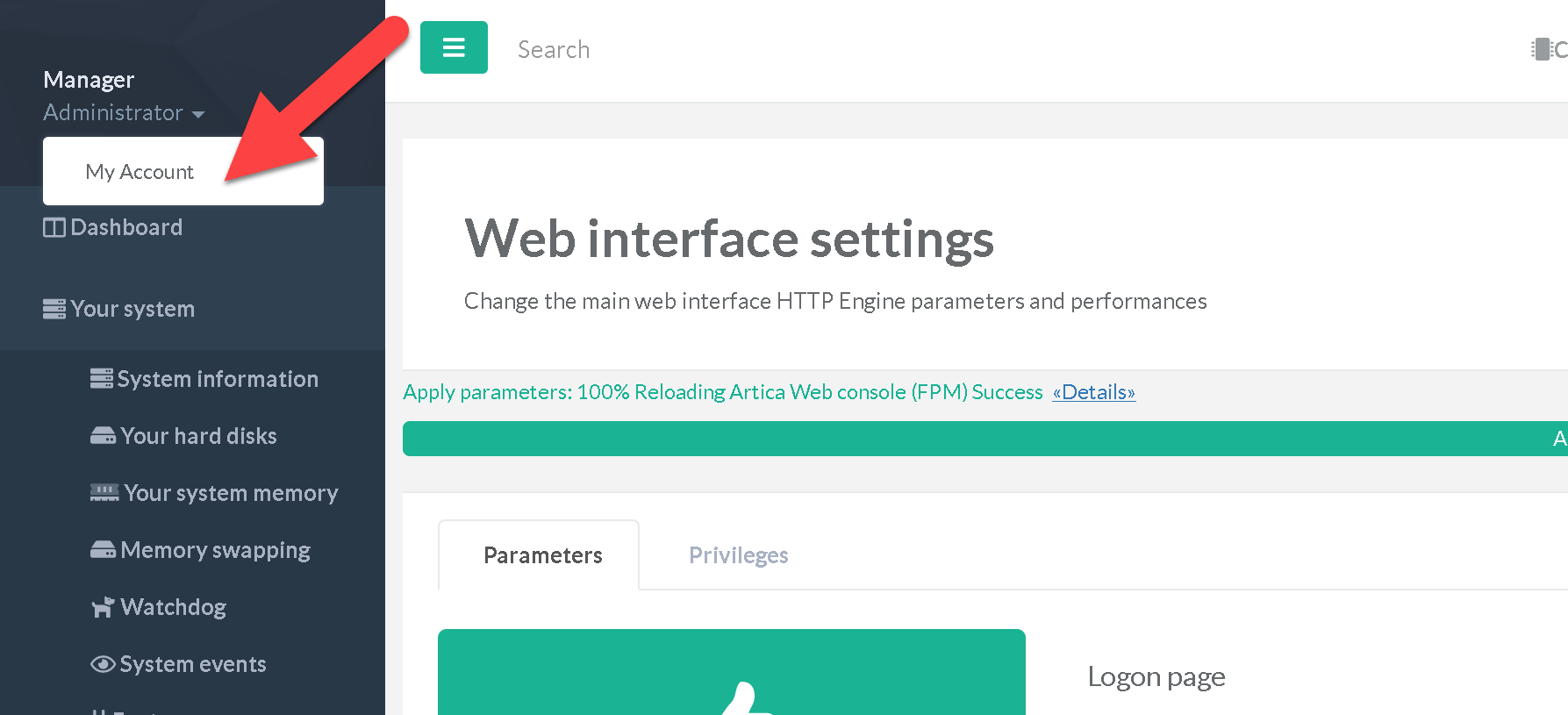Choose My Account from the dropdown menu
This screenshot has width=1568, height=715.
click(140, 172)
